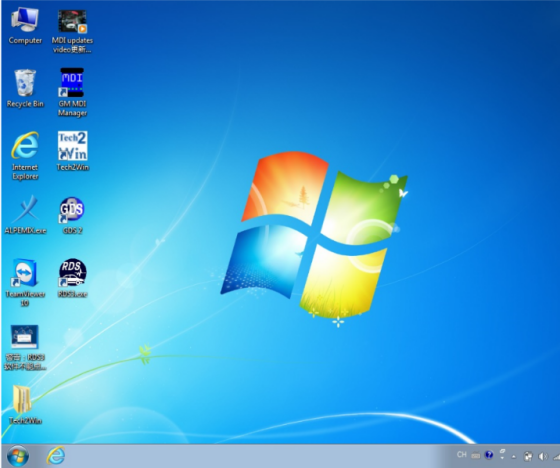Image resolution: width=560 pixels, height=468 pixels.
Task: Launch Internet Explorer from the taskbar
Action: tap(56, 455)
